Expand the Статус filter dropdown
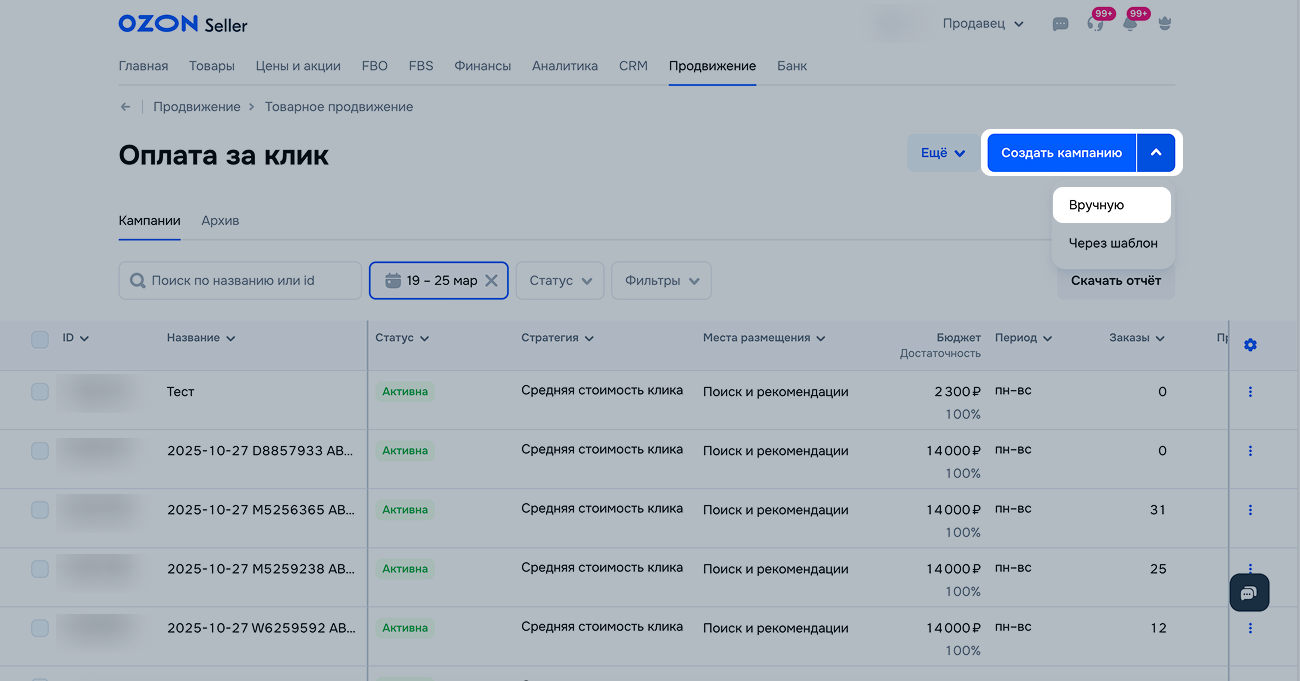1300x681 pixels. [560, 281]
